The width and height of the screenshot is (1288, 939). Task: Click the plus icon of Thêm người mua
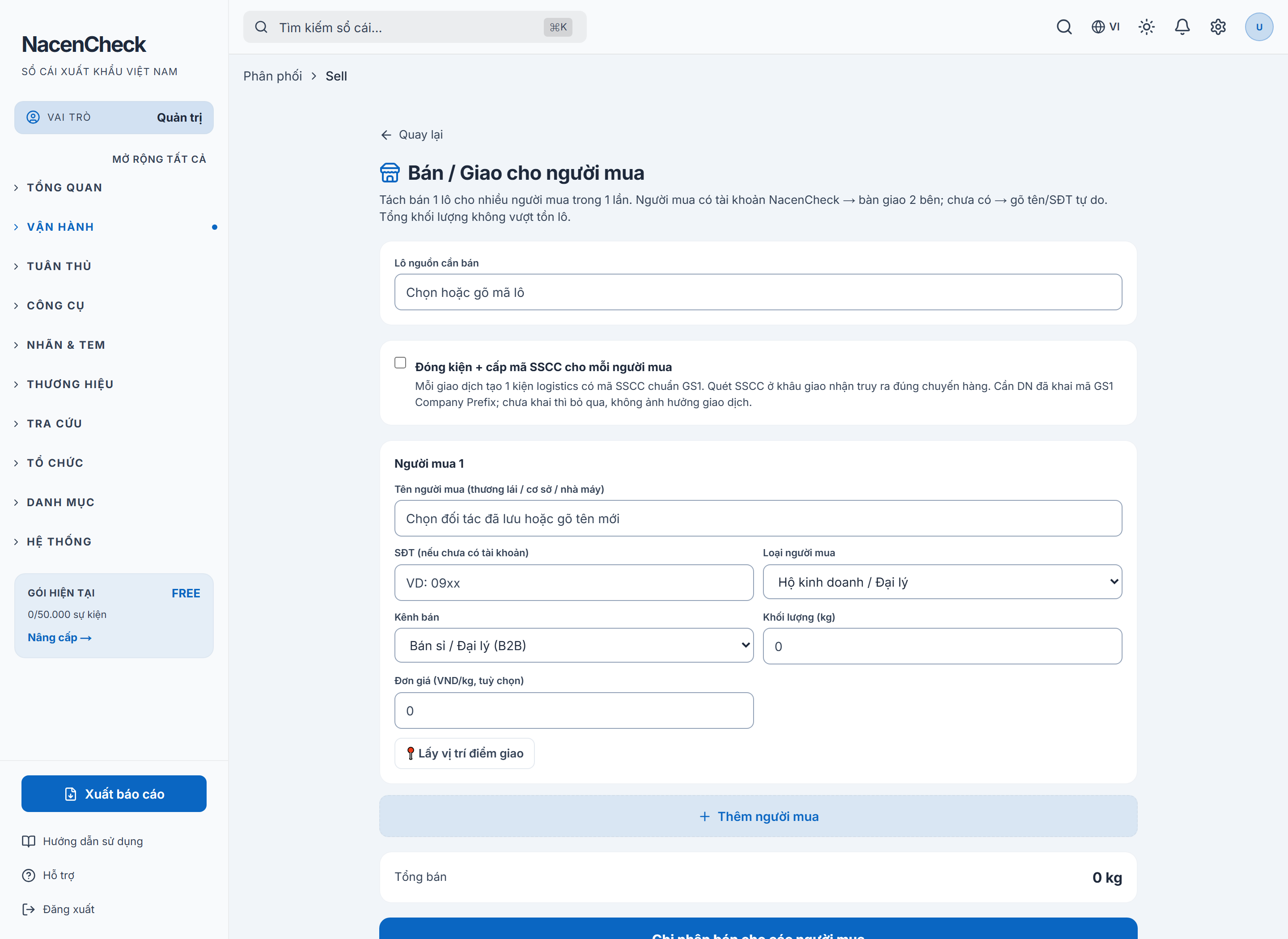pyautogui.click(x=704, y=817)
